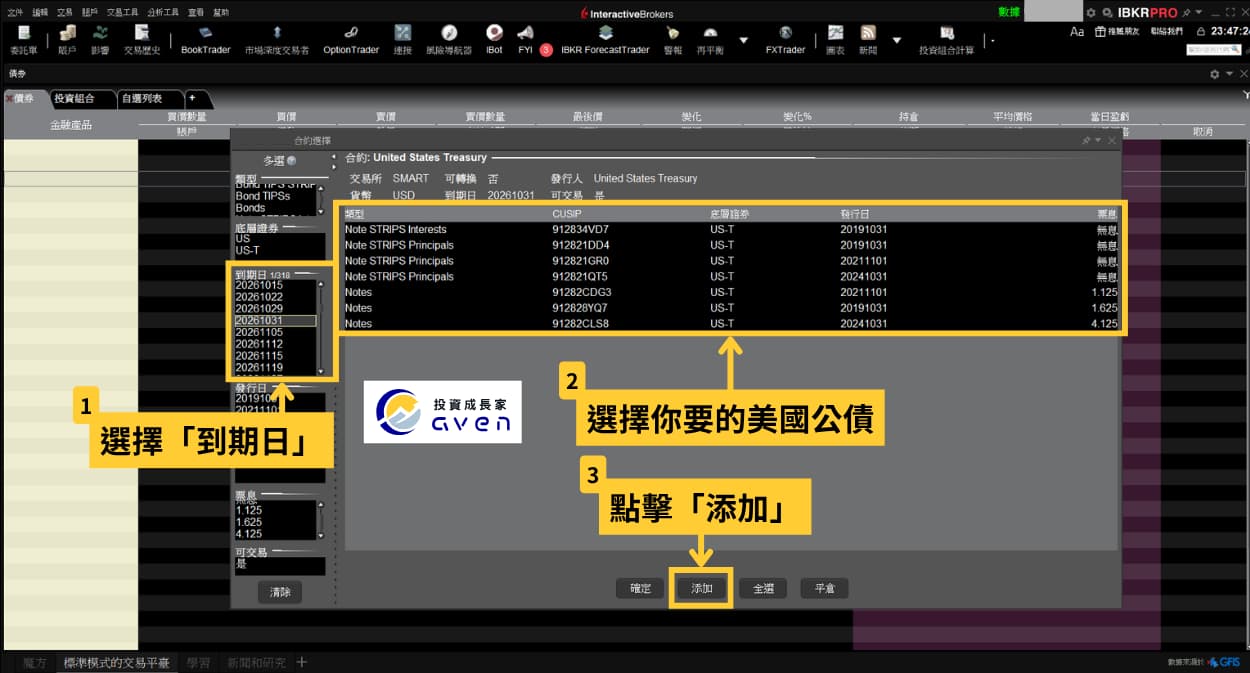Add a new workspace with bottom plus
Viewport: 1250px width, 673px height.
coord(302,662)
